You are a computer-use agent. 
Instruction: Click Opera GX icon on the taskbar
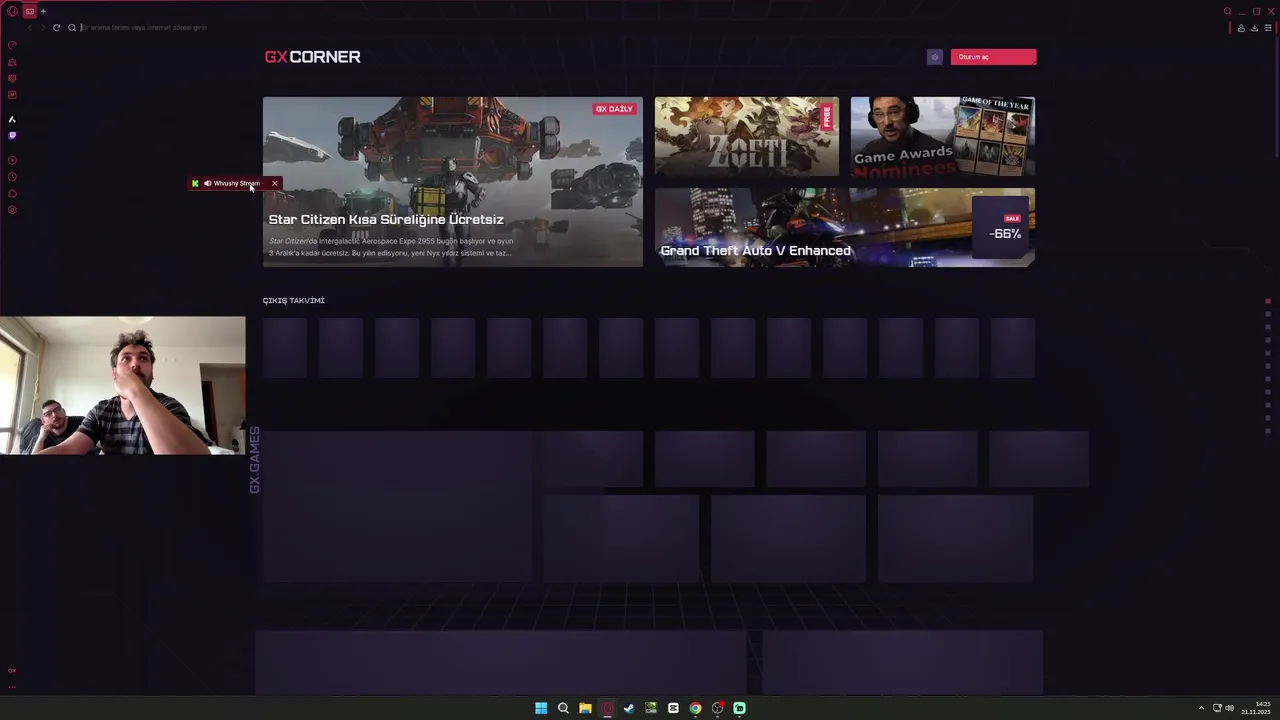(607, 708)
